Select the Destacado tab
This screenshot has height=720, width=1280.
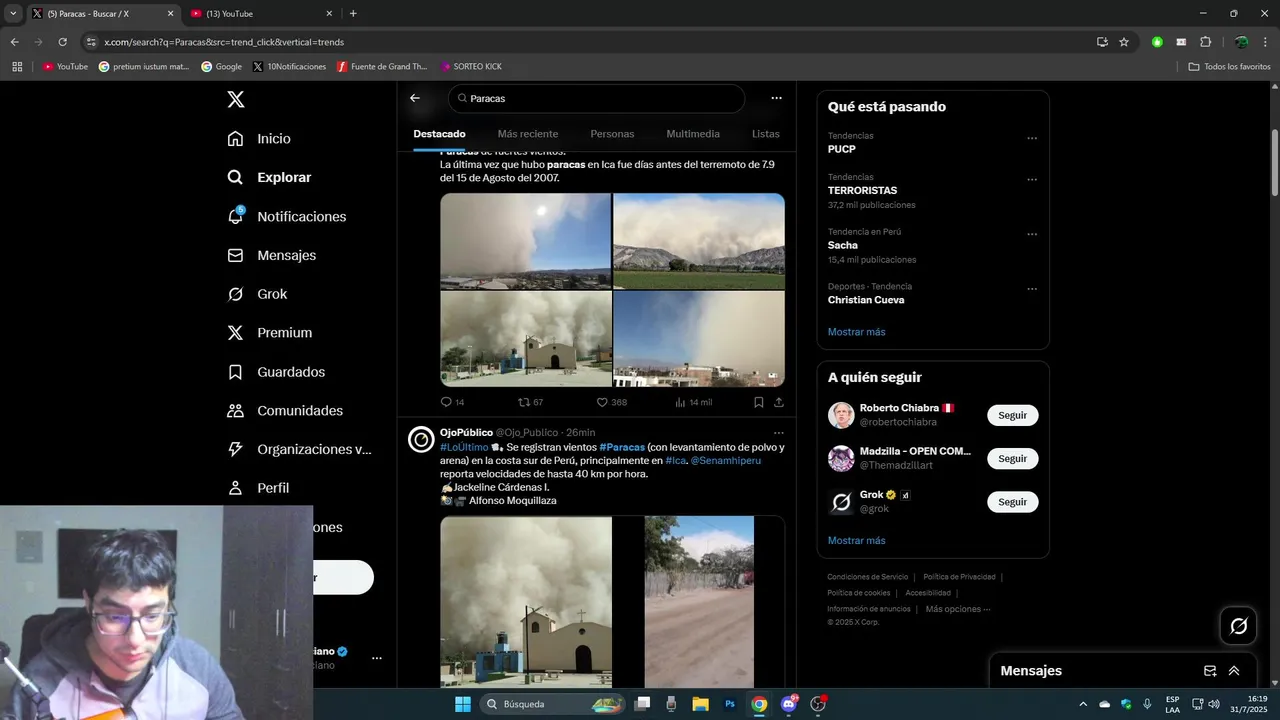[439, 134]
